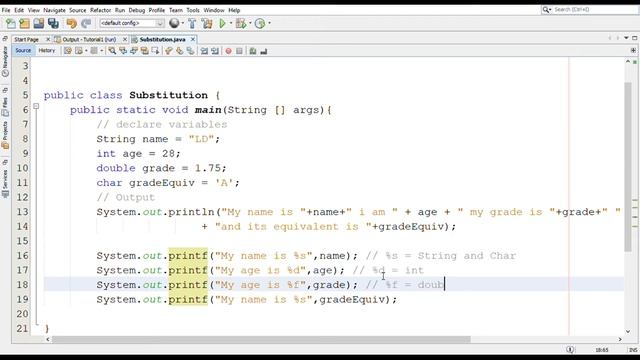
Task: Switch to the Start Page tab
Action: pyautogui.click(x=26, y=40)
